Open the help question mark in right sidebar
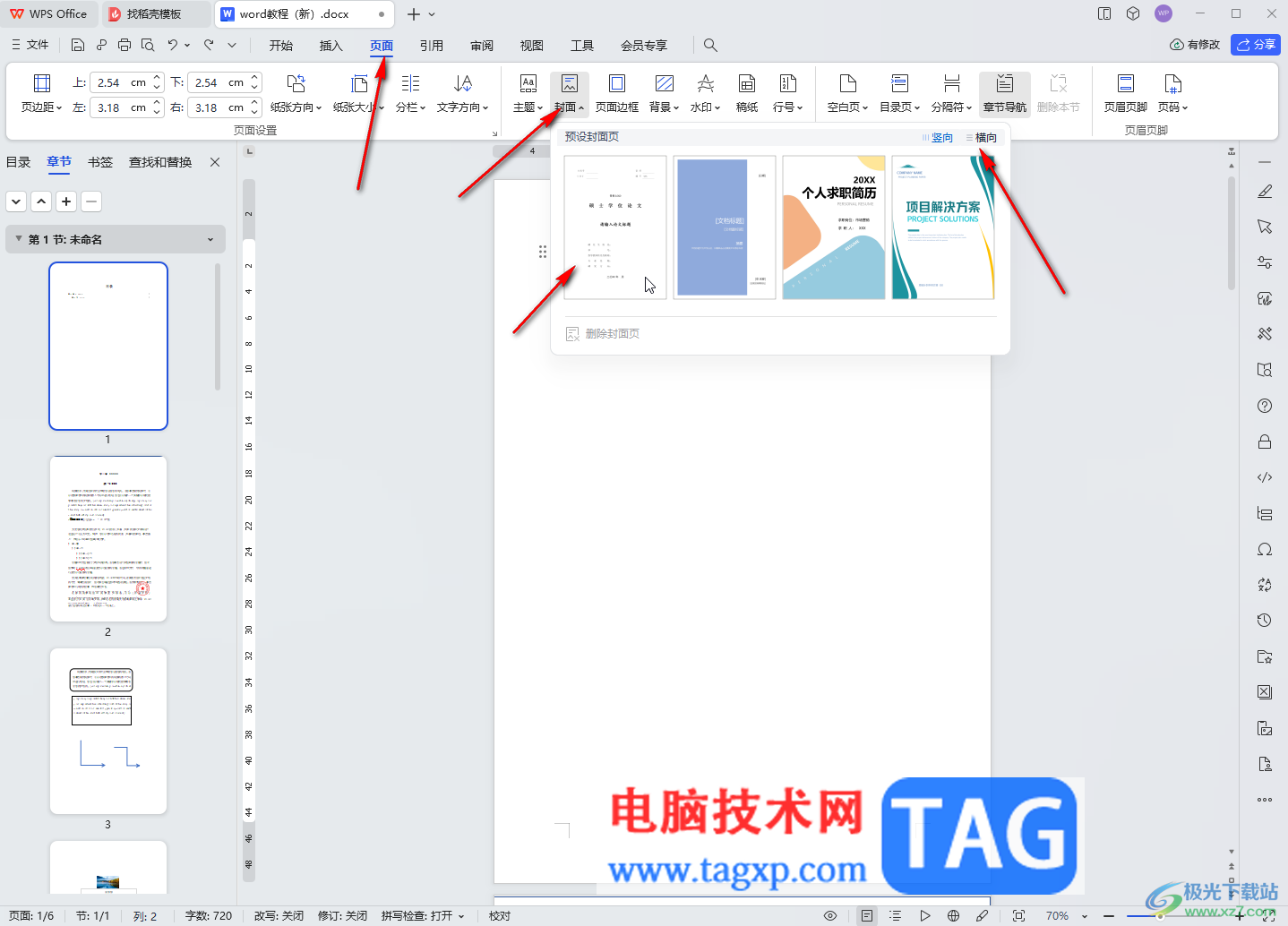The image size is (1288, 926). point(1265,406)
